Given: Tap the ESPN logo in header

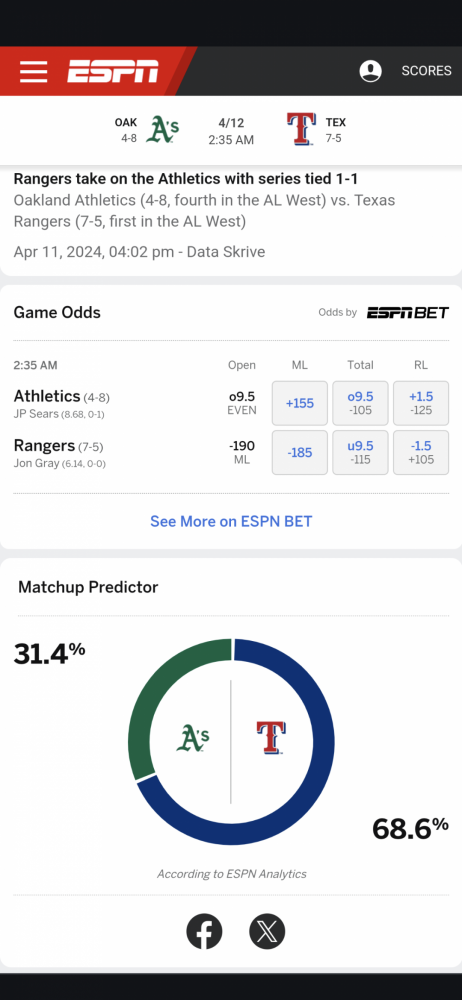Looking at the screenshot, I should pos(112,71).
